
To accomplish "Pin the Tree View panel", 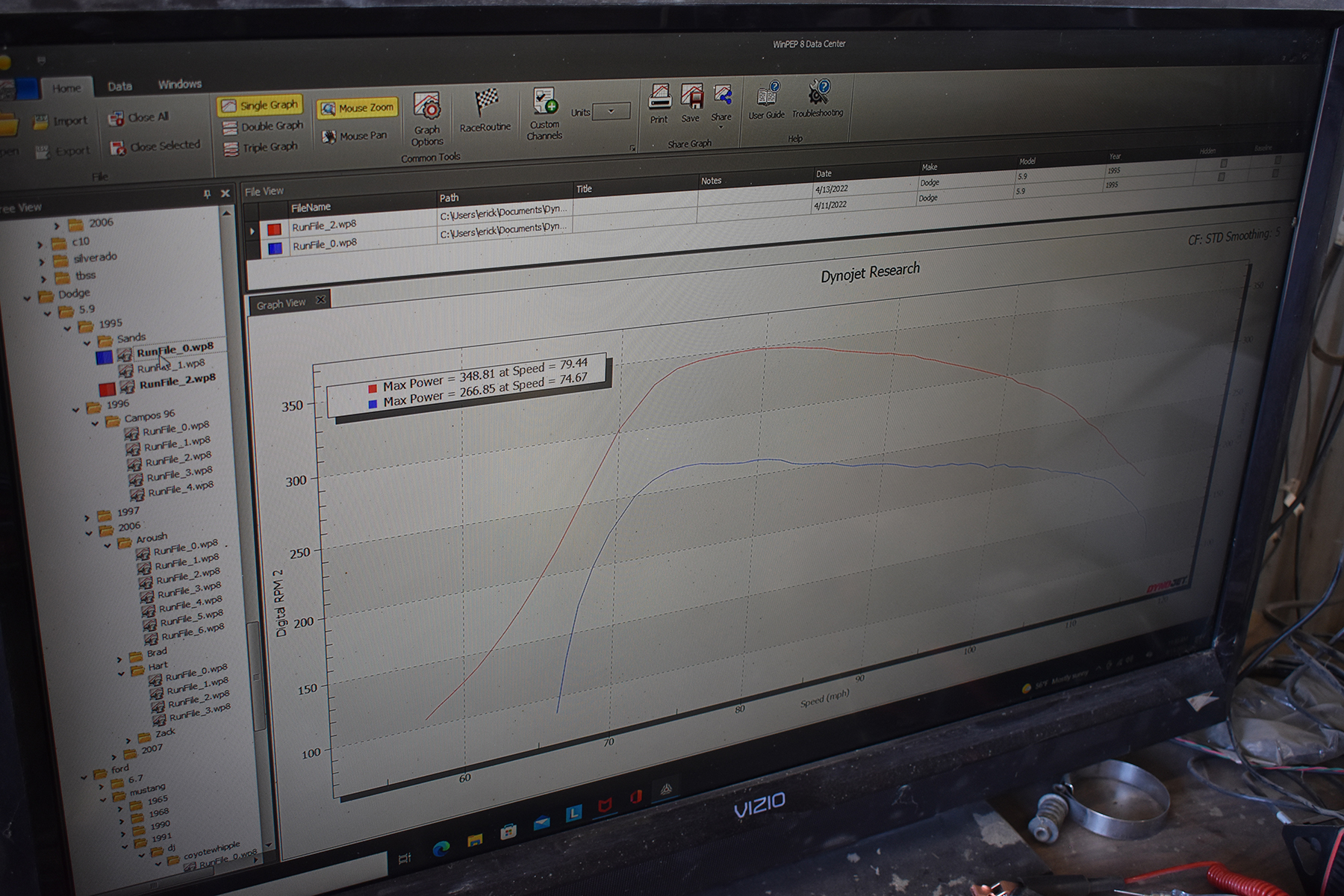I will (207, 194).
